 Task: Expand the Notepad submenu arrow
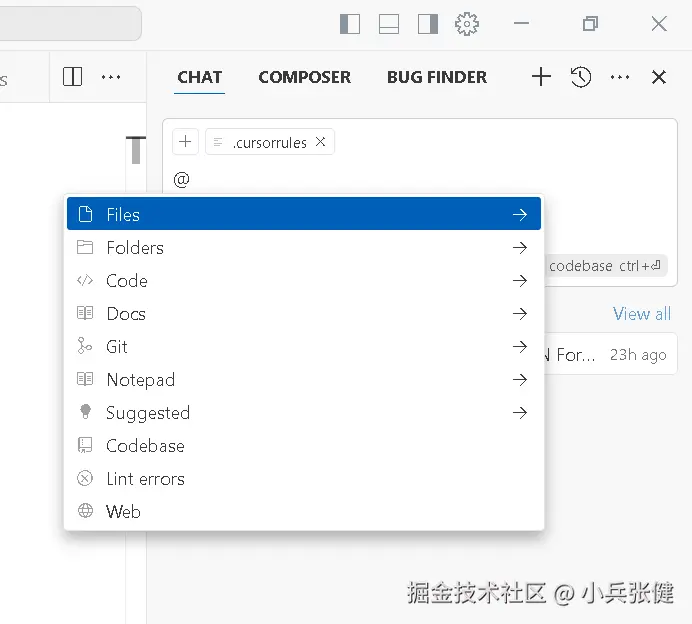click(520, 380)
